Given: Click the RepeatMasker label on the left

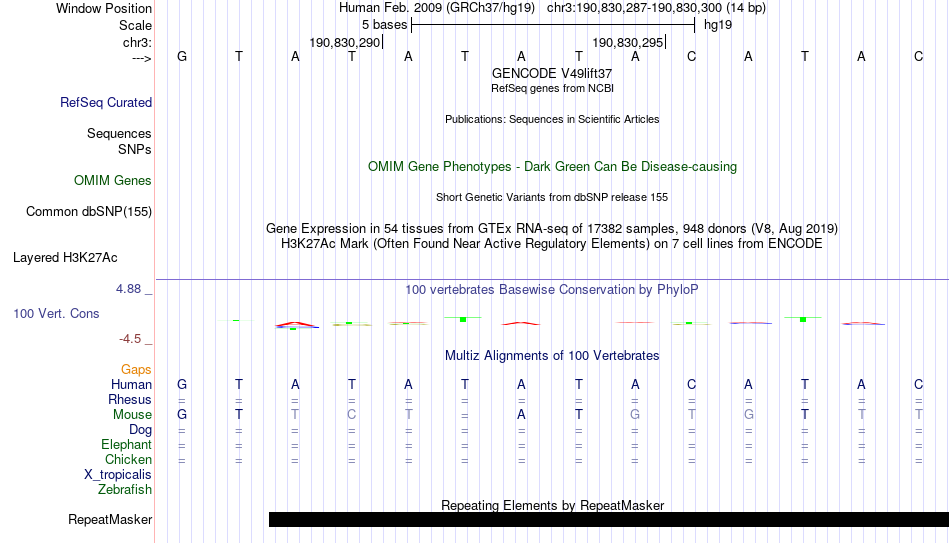Looking at the screenshot, I should click(110, 519).
